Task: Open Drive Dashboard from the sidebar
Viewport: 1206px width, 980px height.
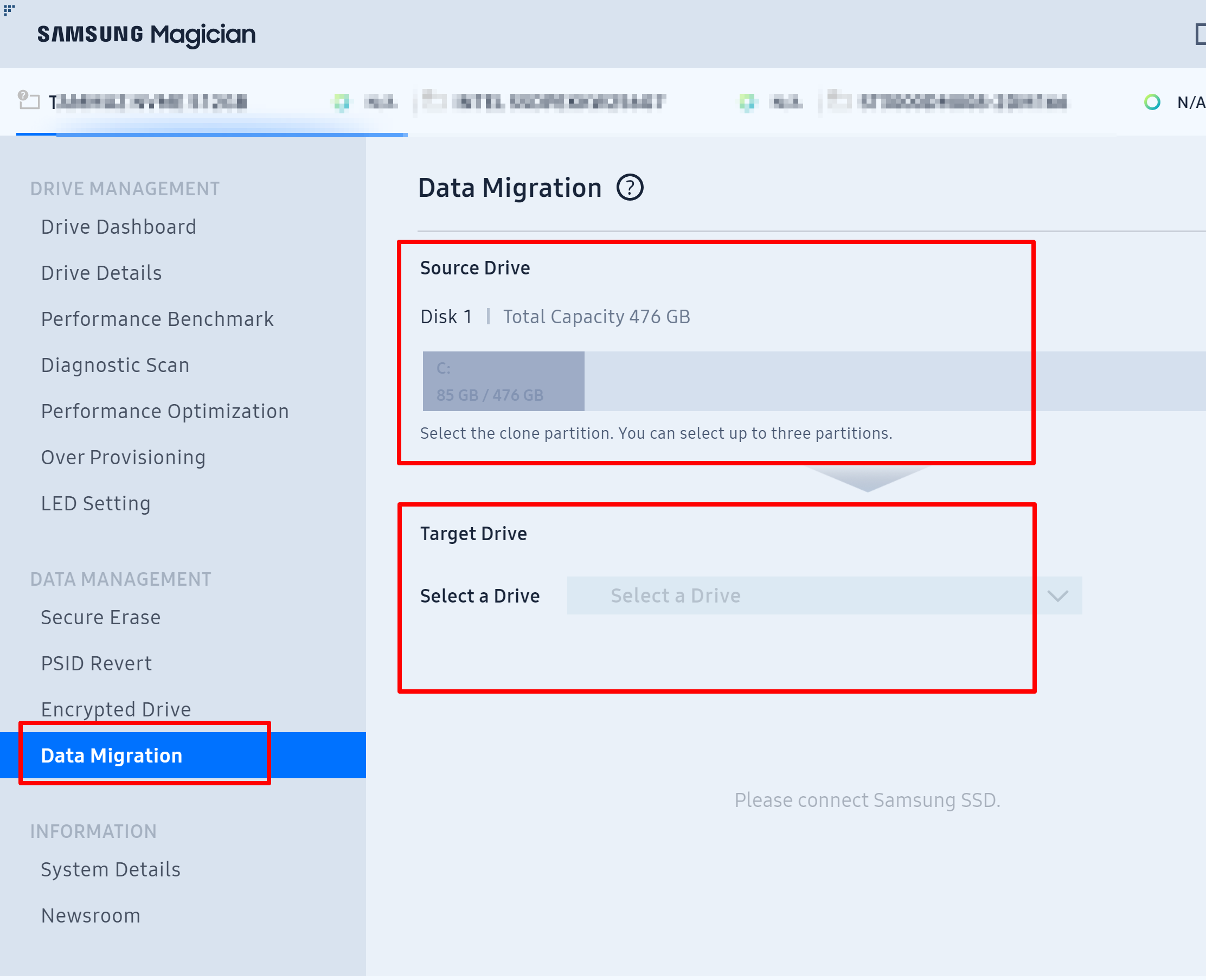Action: click(x=119, y=227)
